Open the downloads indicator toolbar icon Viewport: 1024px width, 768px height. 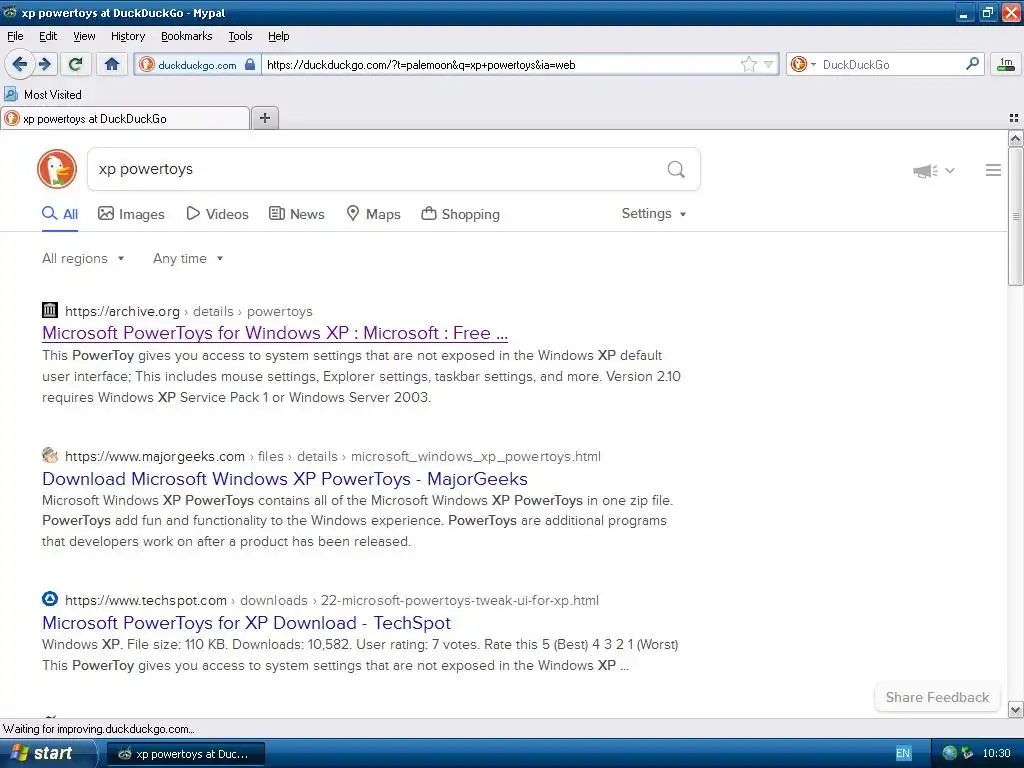click(1006, 64)
